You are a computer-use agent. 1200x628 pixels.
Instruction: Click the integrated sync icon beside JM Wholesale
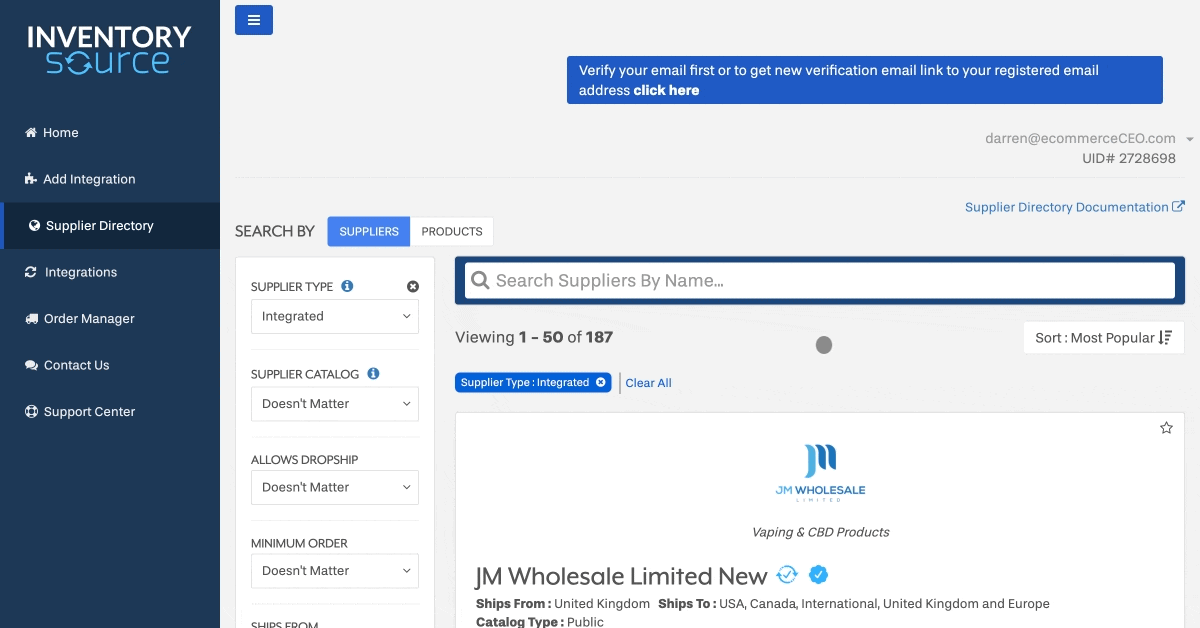[x=787, y=575]
